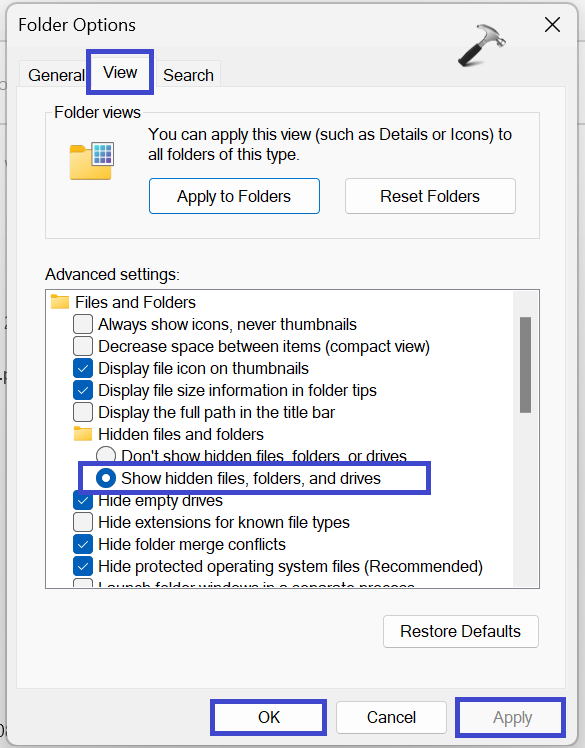Enable Decrease space between items checkbox

coord(83,346)
